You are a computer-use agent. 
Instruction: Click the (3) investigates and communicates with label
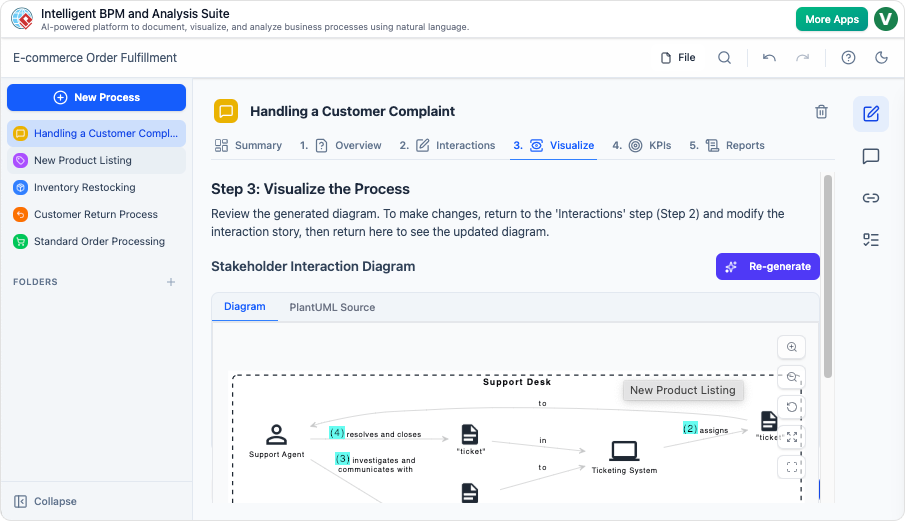[375, 464]
